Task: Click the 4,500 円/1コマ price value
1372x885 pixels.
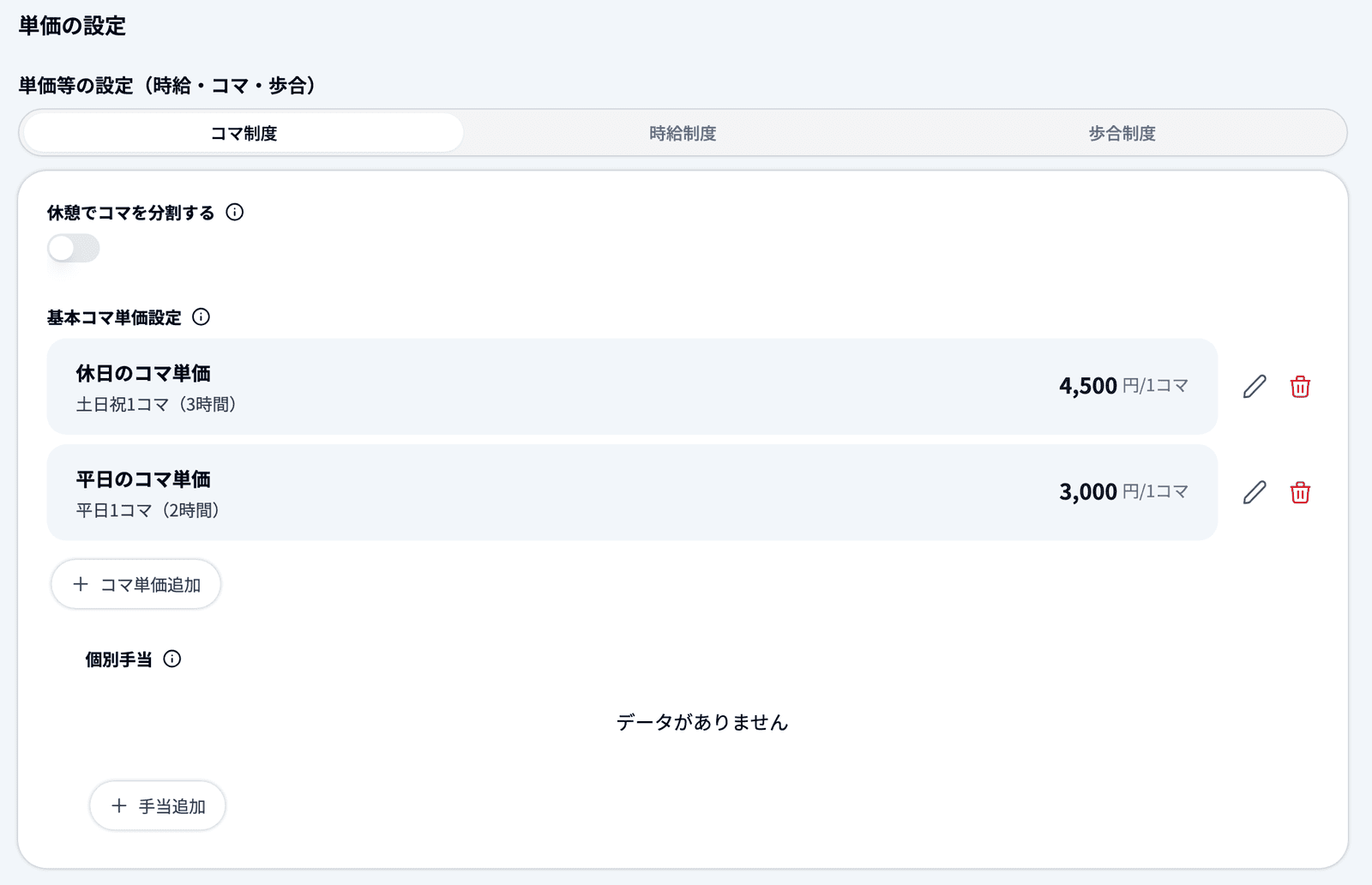Action: 1123,386
